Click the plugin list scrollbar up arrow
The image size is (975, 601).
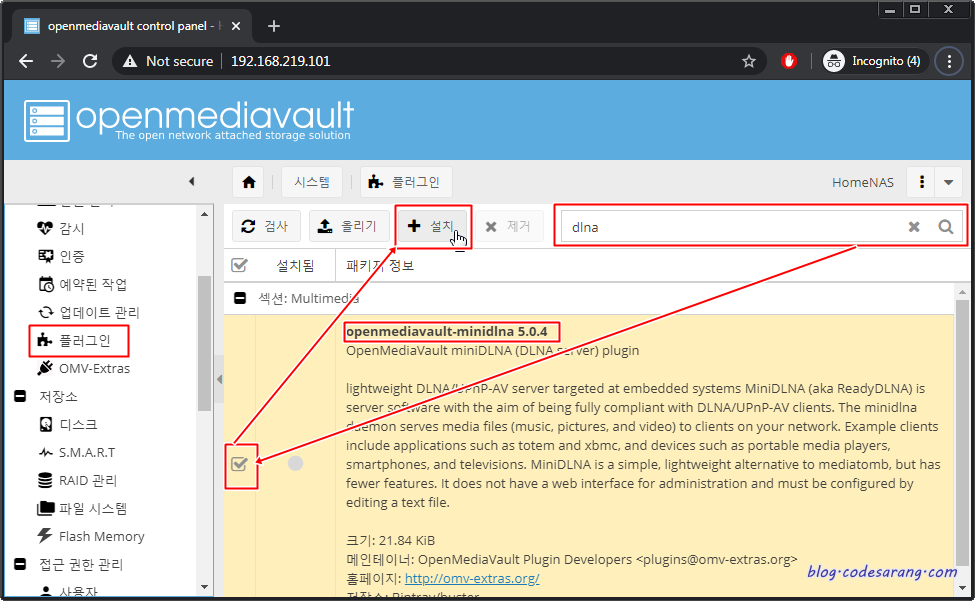(963, 291)
